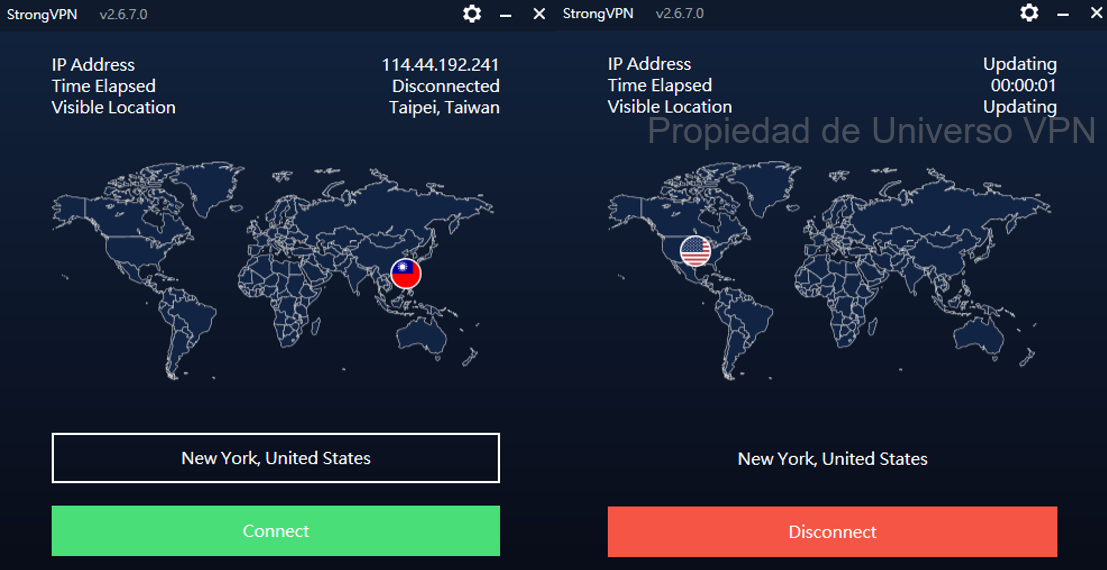Open settings gear in left StrongVPN window
Viewport: 1107px width, 570px height.
click(472, 13)
